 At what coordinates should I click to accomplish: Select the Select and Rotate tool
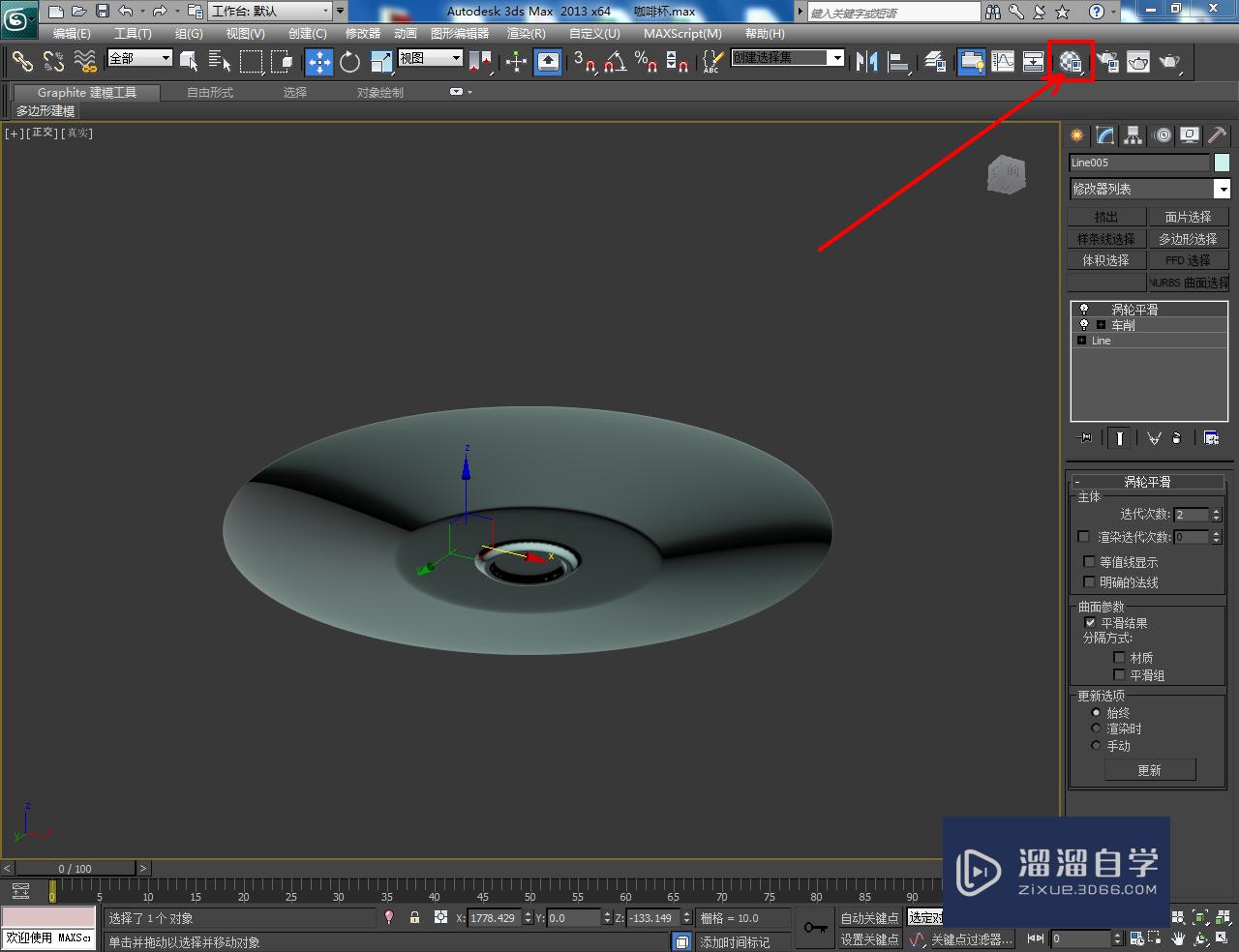click(x=349, y=61)
